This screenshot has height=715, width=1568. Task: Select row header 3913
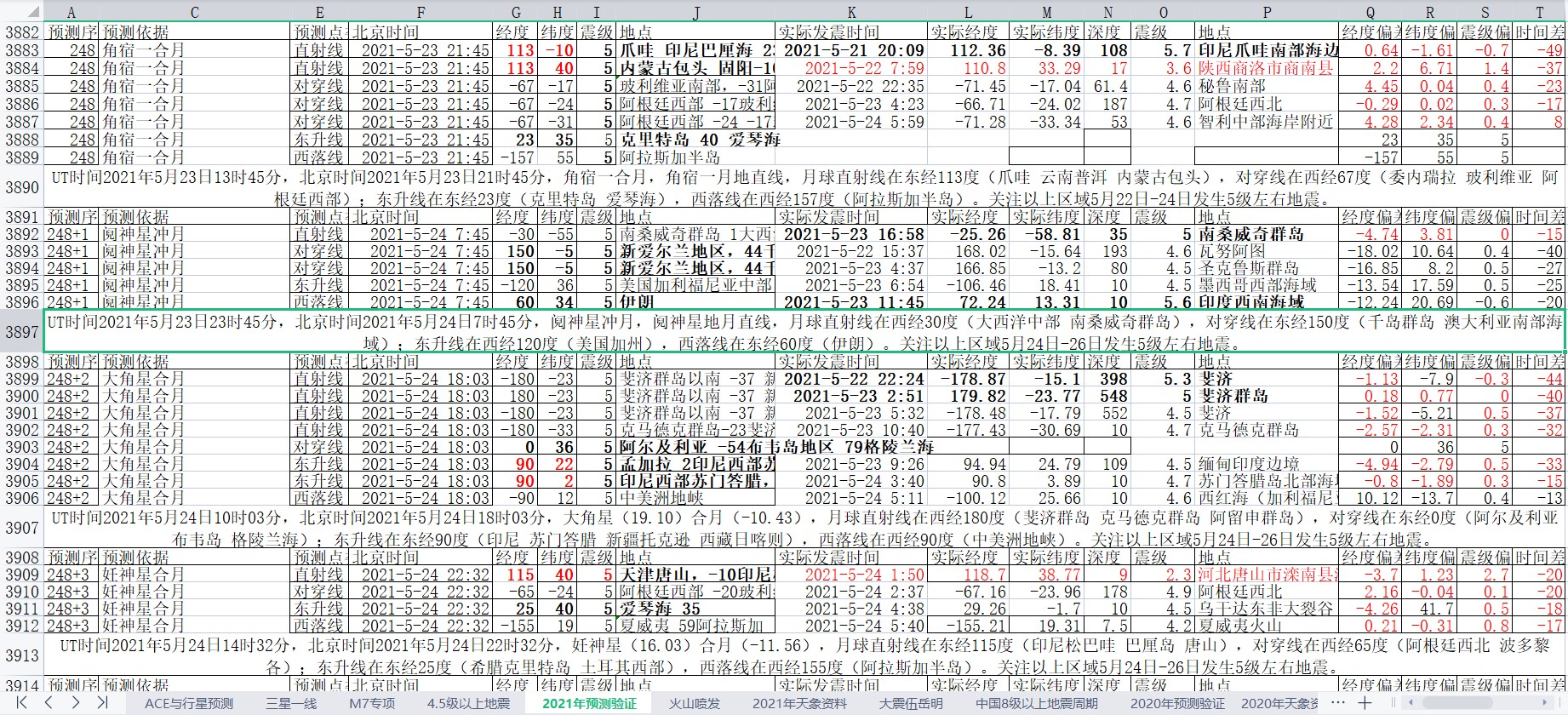[x=21, y=655]
